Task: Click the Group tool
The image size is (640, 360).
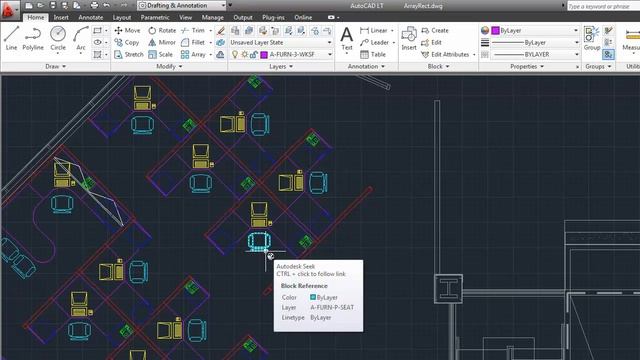Action: click(x=591, y=38)
